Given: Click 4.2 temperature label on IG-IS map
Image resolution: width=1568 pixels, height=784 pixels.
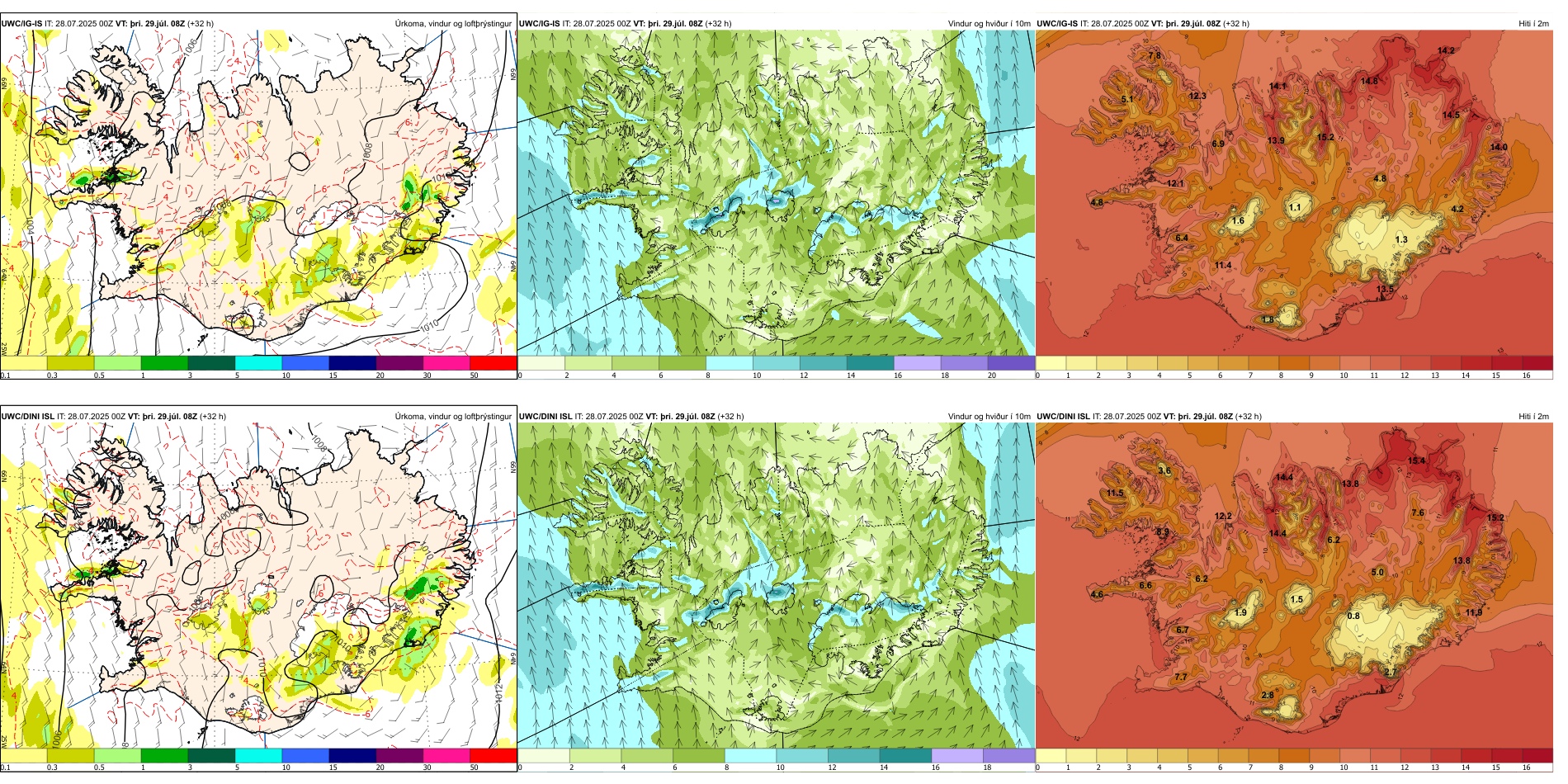Looking at the screenshot, I should [1457, 209].
